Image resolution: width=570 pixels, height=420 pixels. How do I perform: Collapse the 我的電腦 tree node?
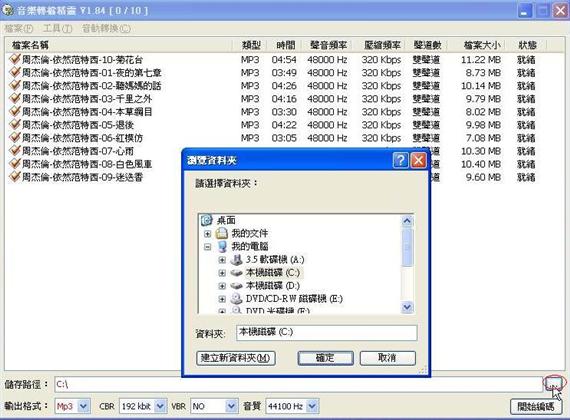click(208, 247)
